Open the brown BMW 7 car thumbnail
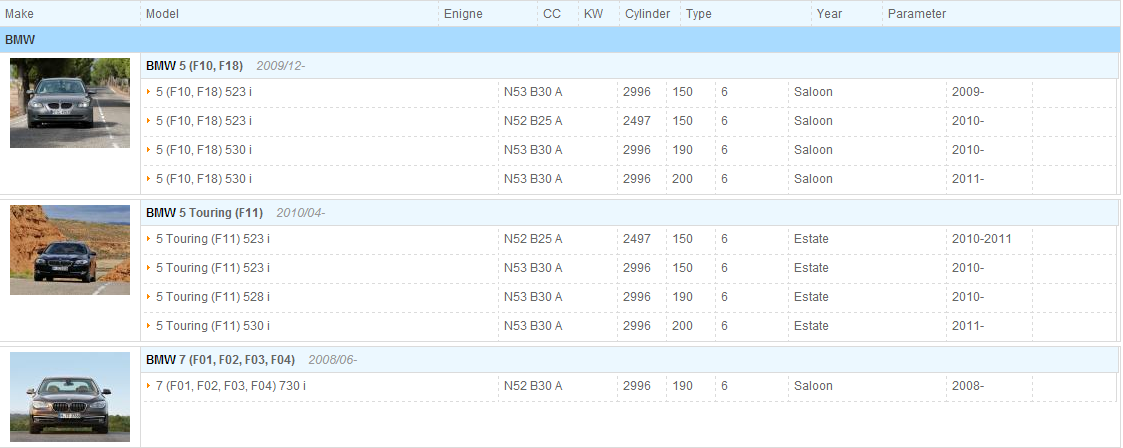Image resolution: width=1123 pixels, height=448 pixels. coord(70,396)
